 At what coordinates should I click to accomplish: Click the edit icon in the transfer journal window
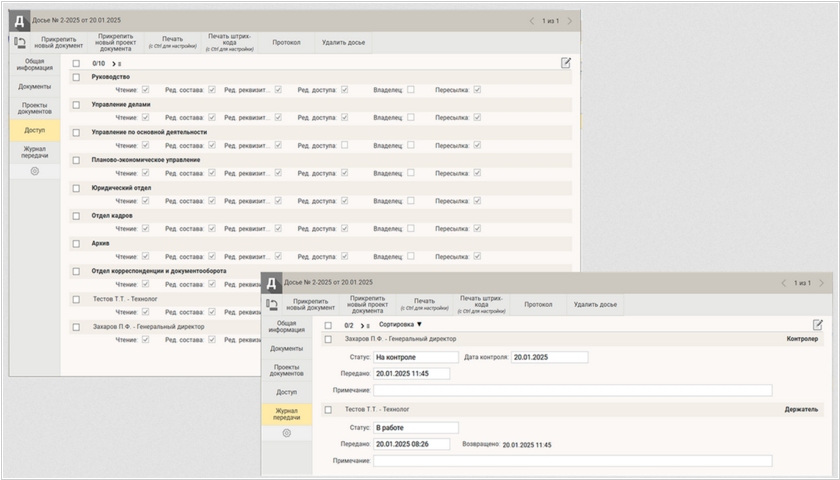[817, 325]
